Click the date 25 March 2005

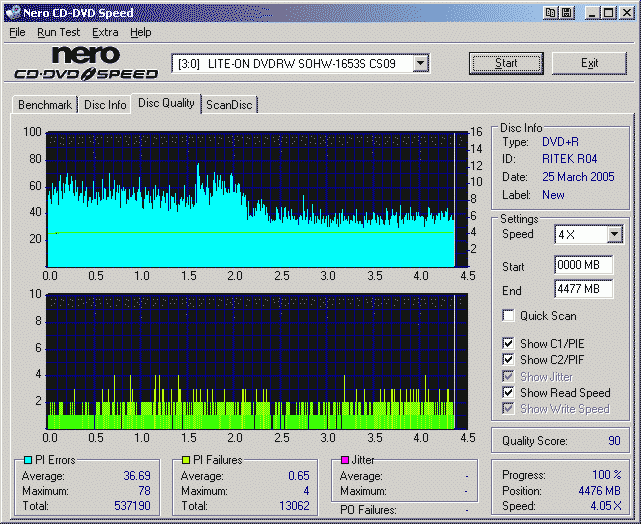pos(578,177)
